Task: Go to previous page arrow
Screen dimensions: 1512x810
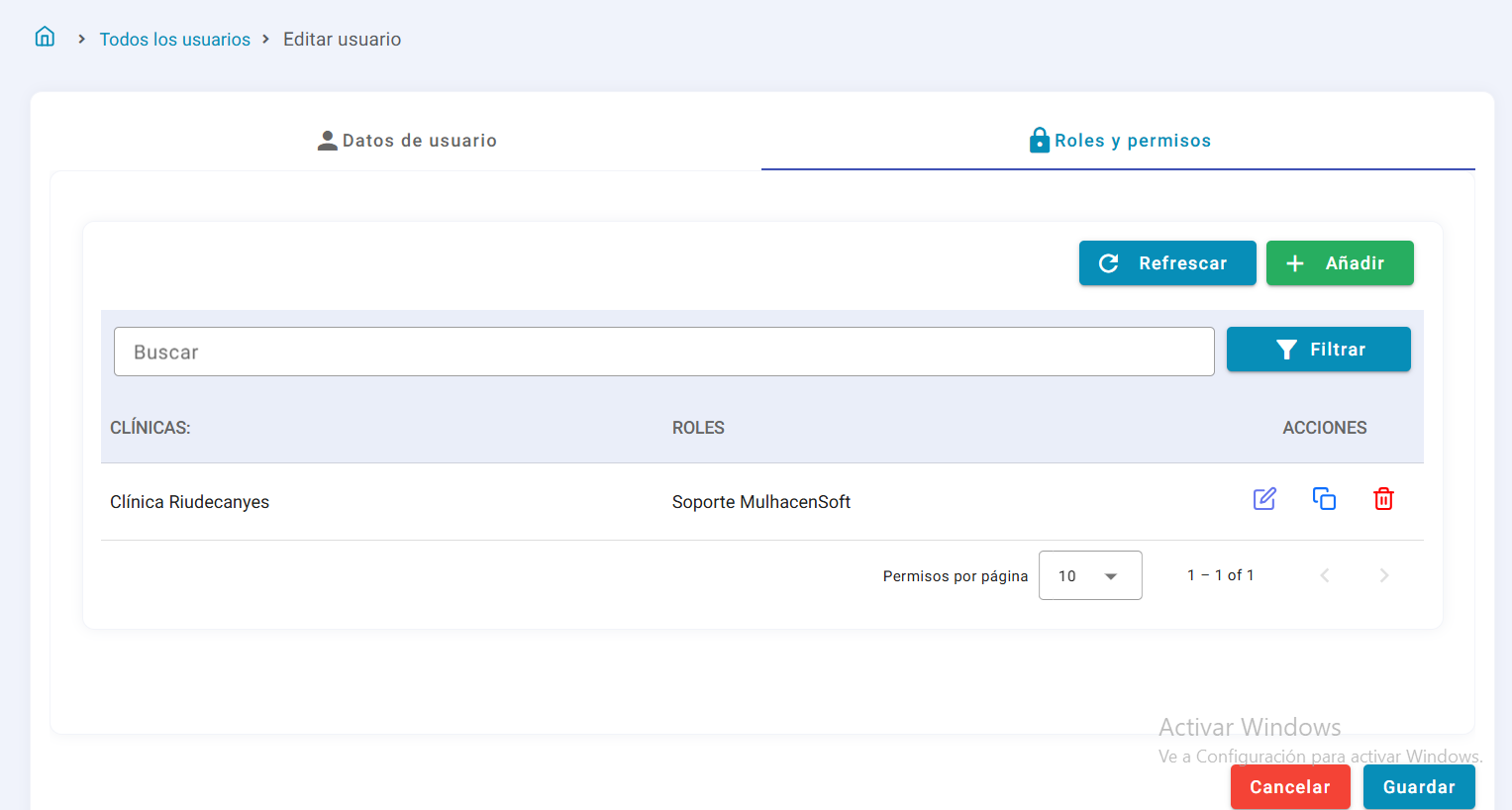Action: pos(1325,575)
